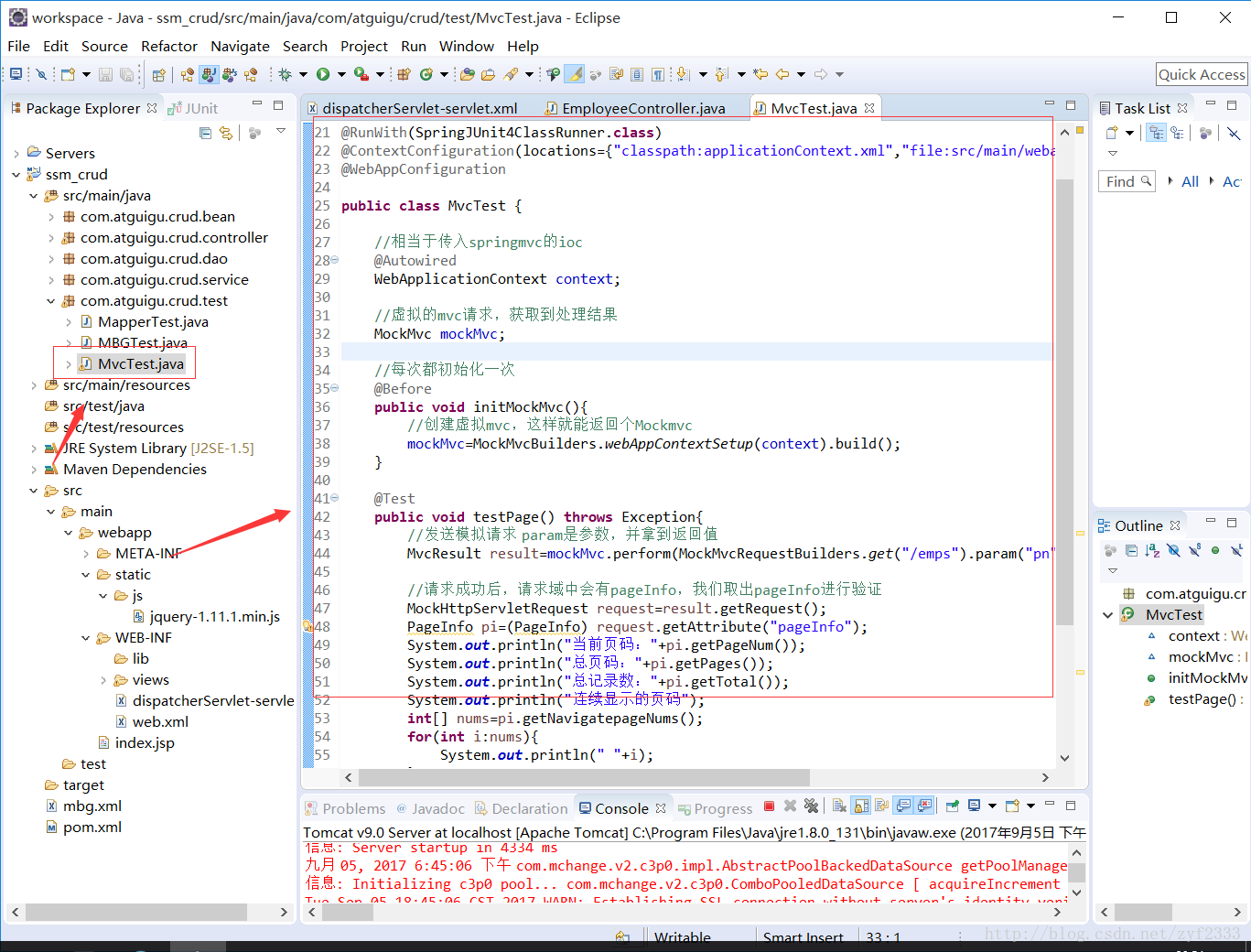
Task: Open the Run button dropdown arrow
Action: pyautogui.click(x=341, y=74)
